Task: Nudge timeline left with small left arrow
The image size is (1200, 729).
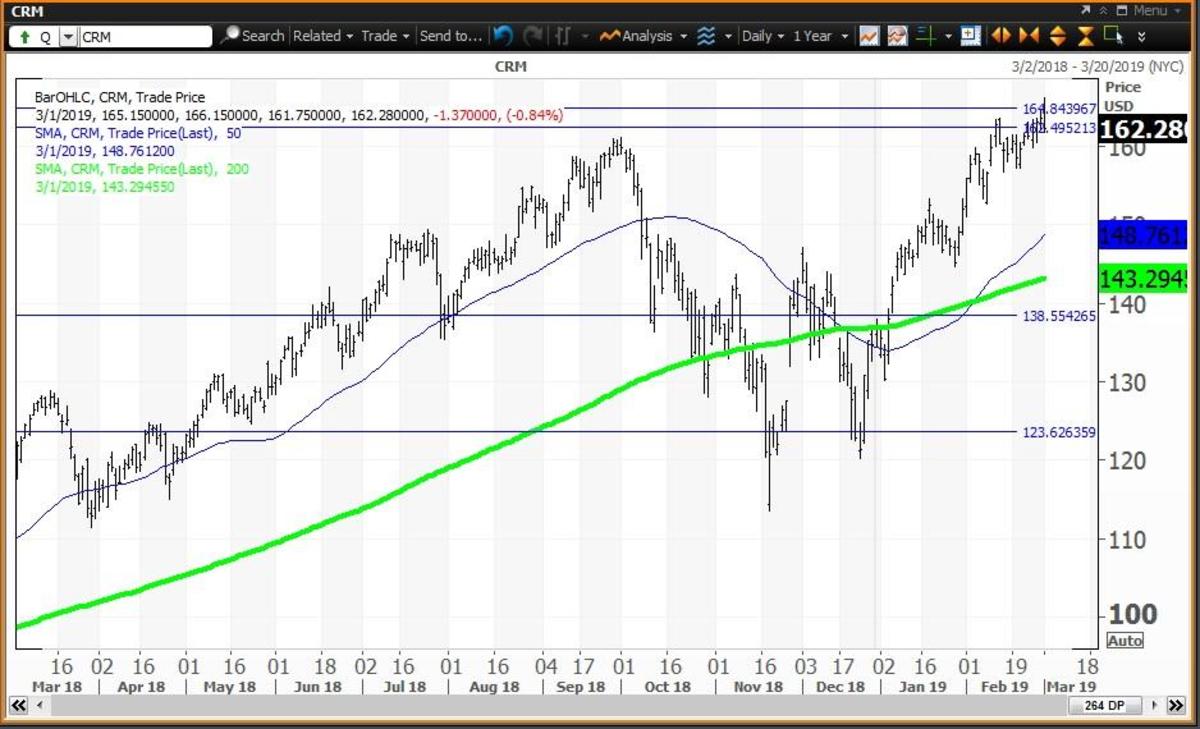Action: tap(39, 706)
